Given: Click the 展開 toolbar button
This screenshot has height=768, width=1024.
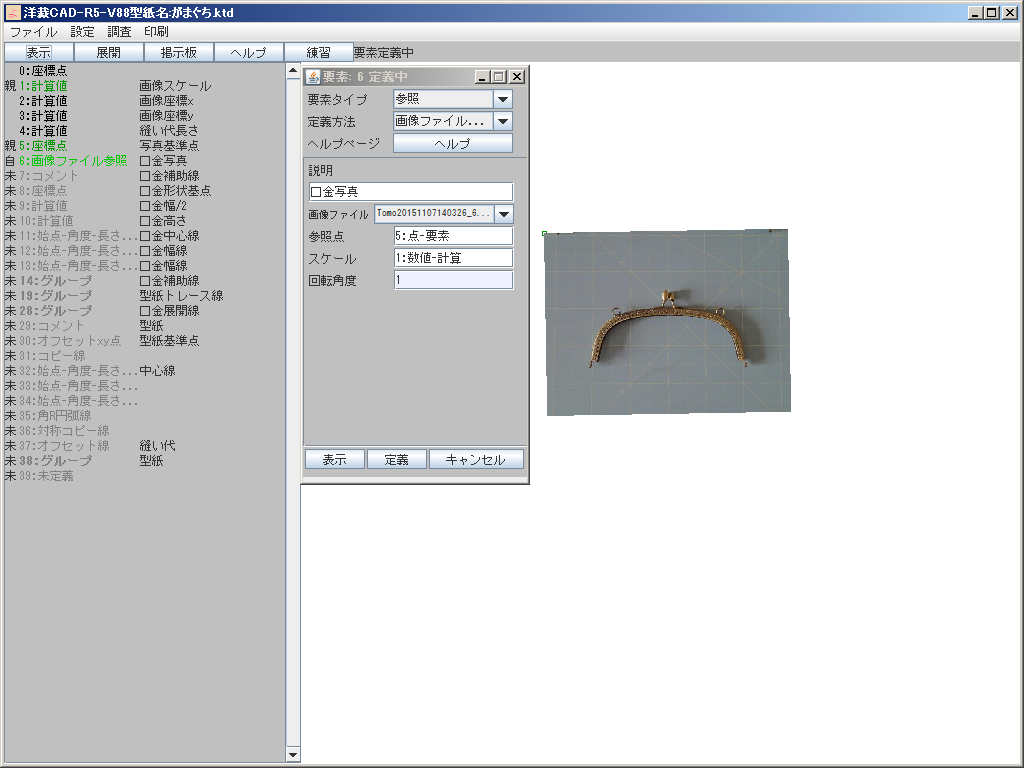Looking at the screenshot, I should click(x=108, y=52).
